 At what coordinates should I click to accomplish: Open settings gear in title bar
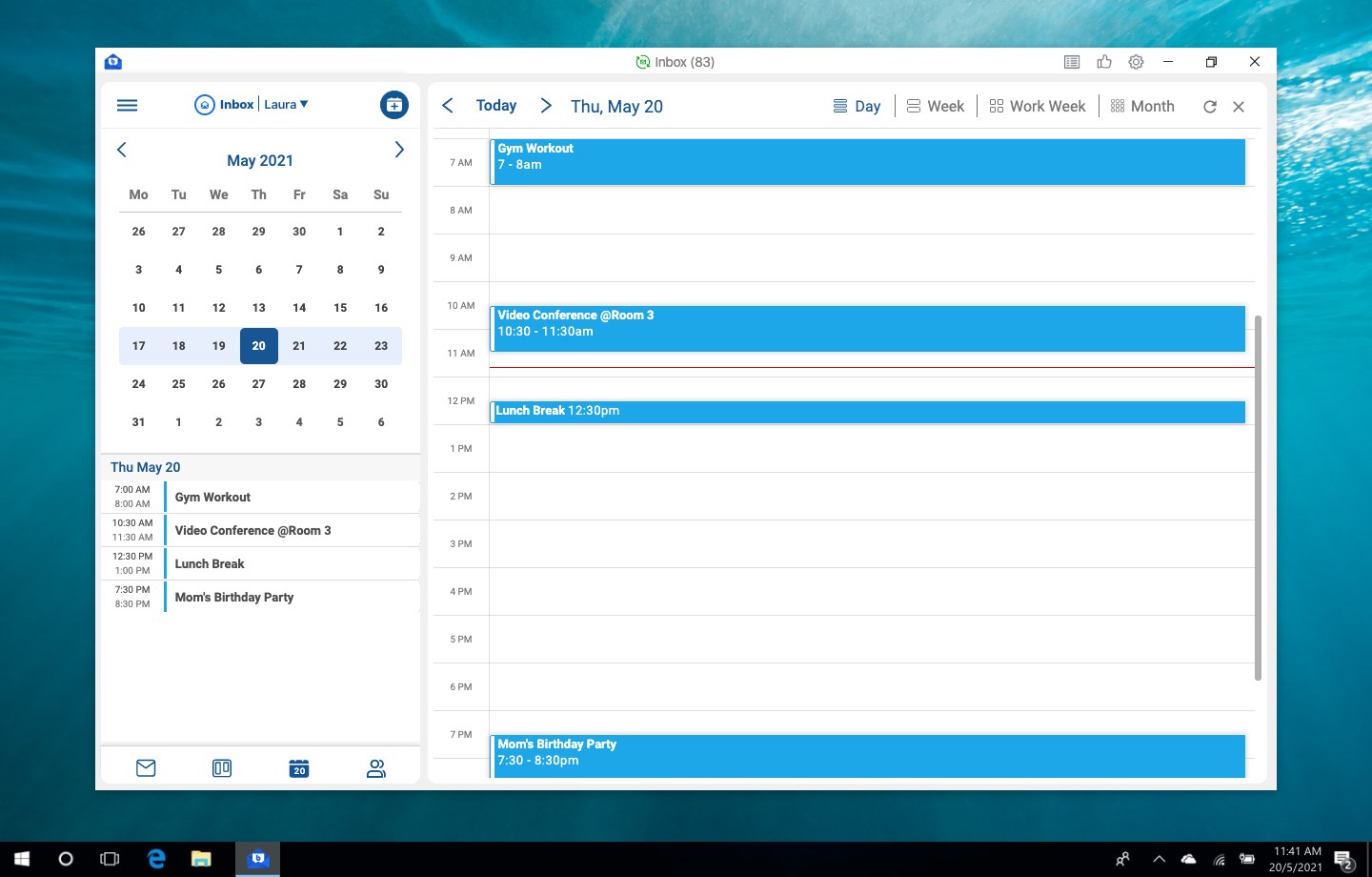[x=1136, y=62]
